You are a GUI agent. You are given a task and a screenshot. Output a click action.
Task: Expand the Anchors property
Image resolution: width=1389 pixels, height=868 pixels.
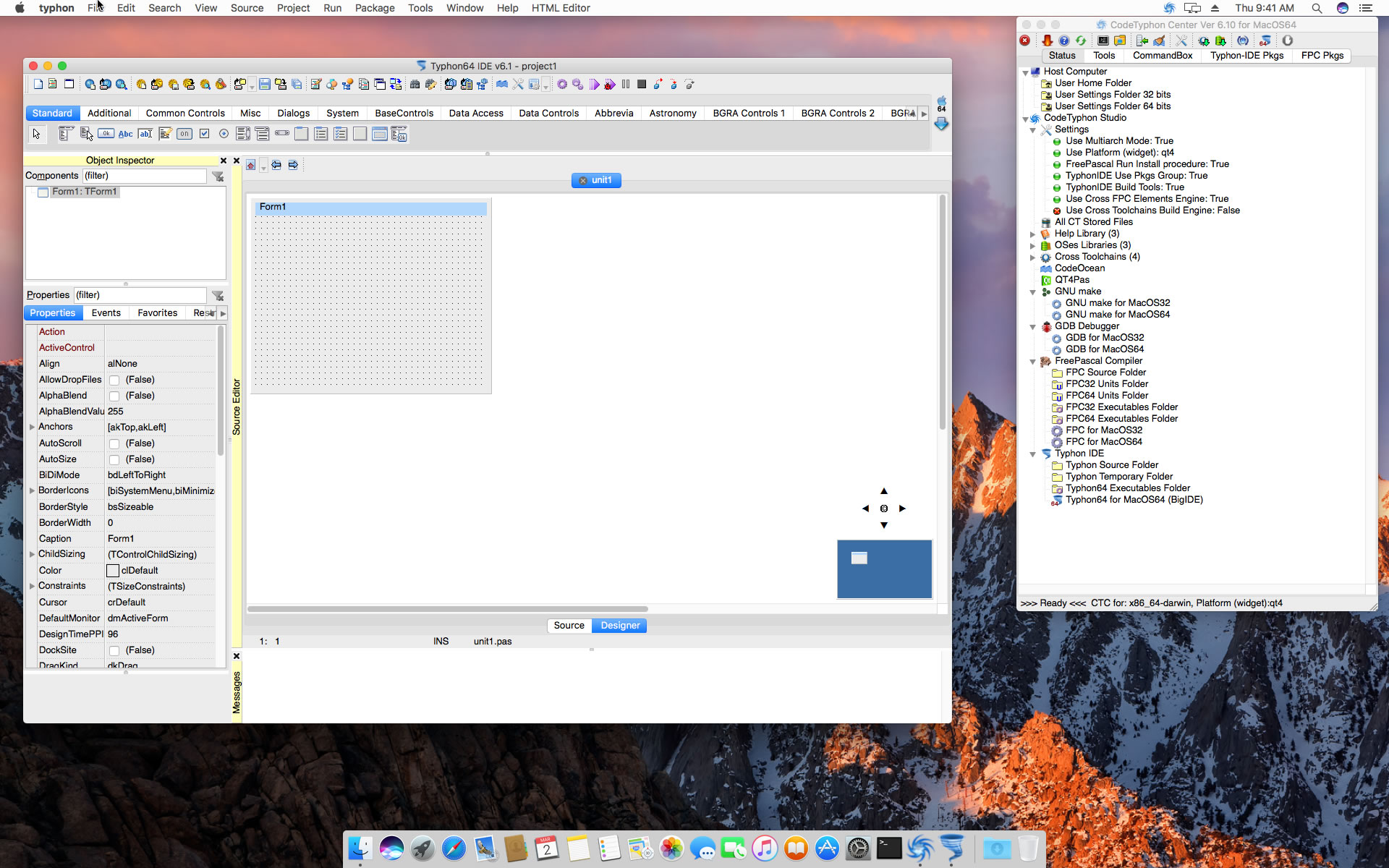pyautogui.click(x=32, y=427)
